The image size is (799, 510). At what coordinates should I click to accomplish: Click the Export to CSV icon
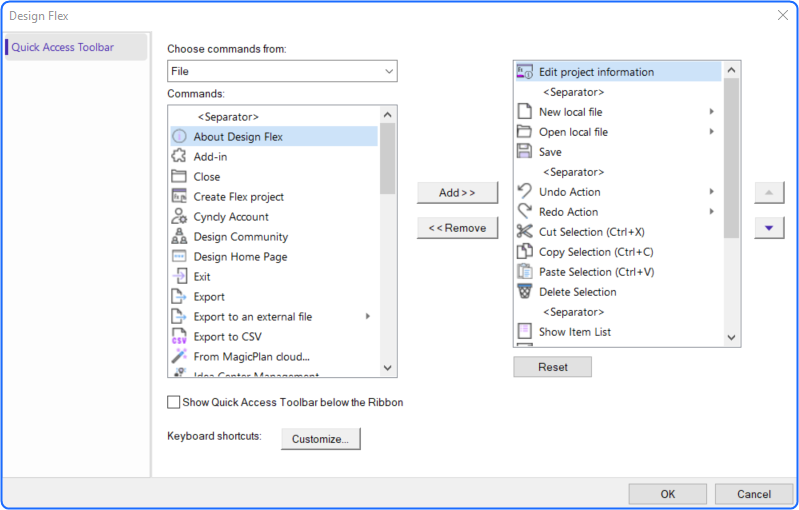click(x=179, y=336)
